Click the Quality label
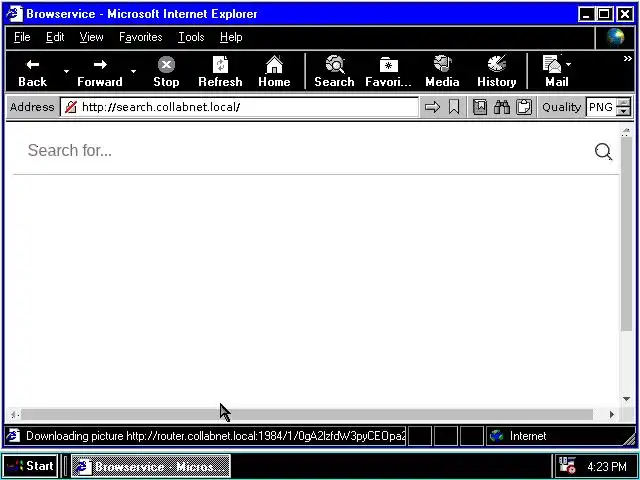 pos(561,107)
